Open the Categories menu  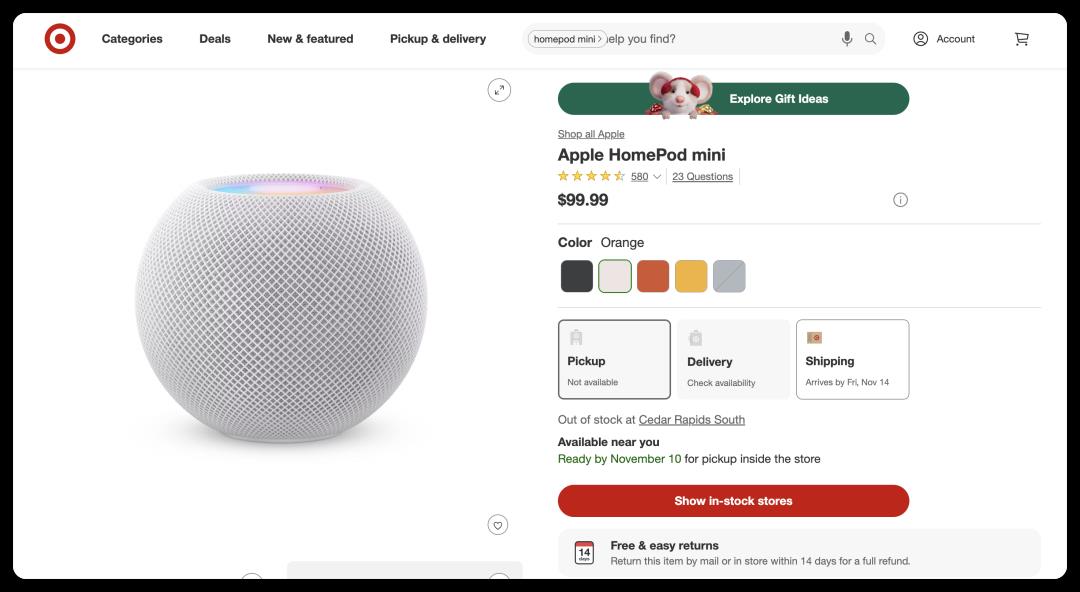[x=132, y=39]
